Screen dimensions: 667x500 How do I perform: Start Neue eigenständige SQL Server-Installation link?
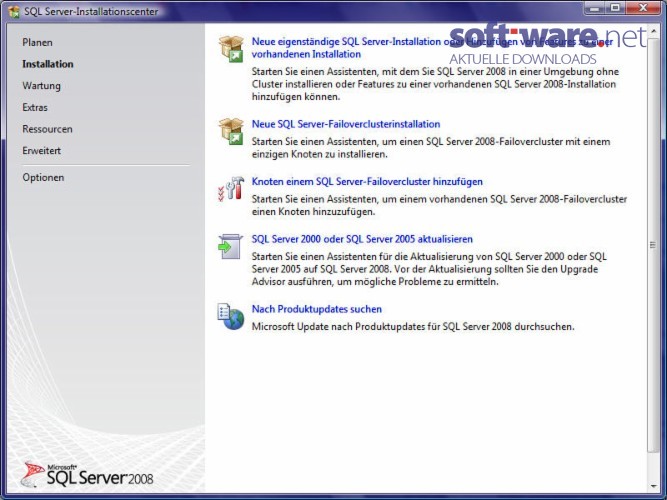click(x=432, y=48)
